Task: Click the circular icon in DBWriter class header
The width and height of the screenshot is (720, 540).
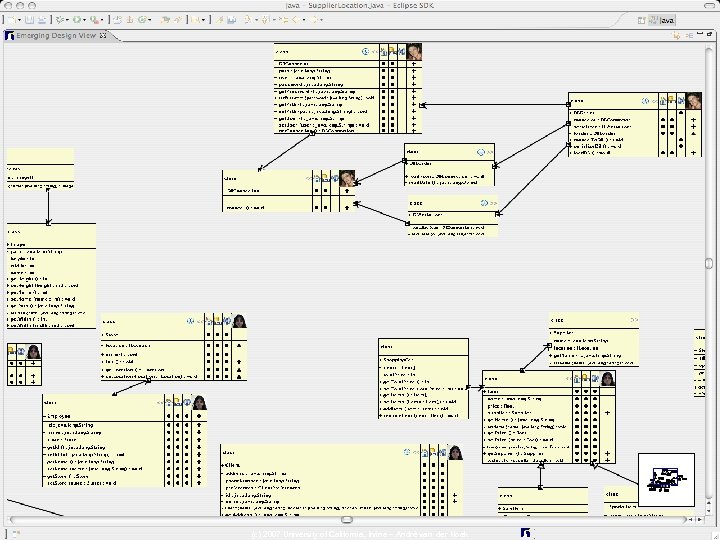Action: [x=484, y=202]
